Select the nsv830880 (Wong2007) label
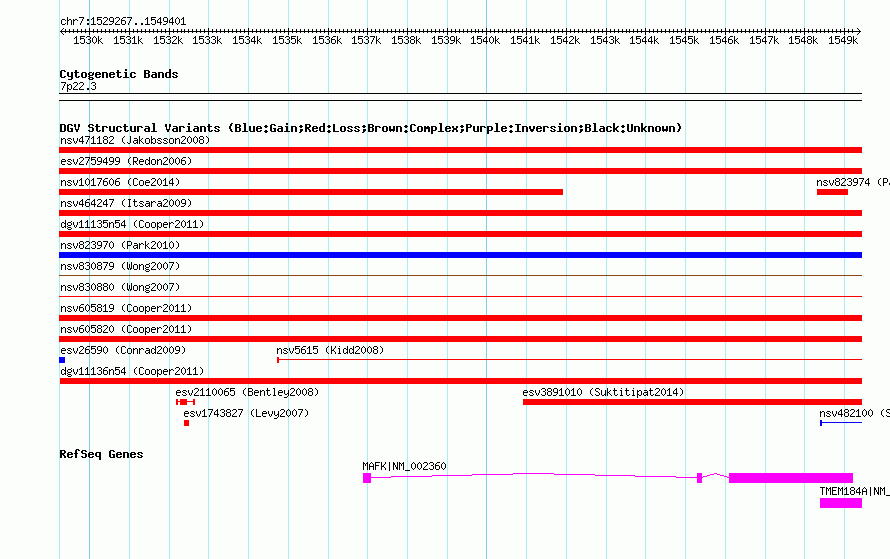Image resolution: width=890 pixels, height=559 pixels. click(120, 287)
